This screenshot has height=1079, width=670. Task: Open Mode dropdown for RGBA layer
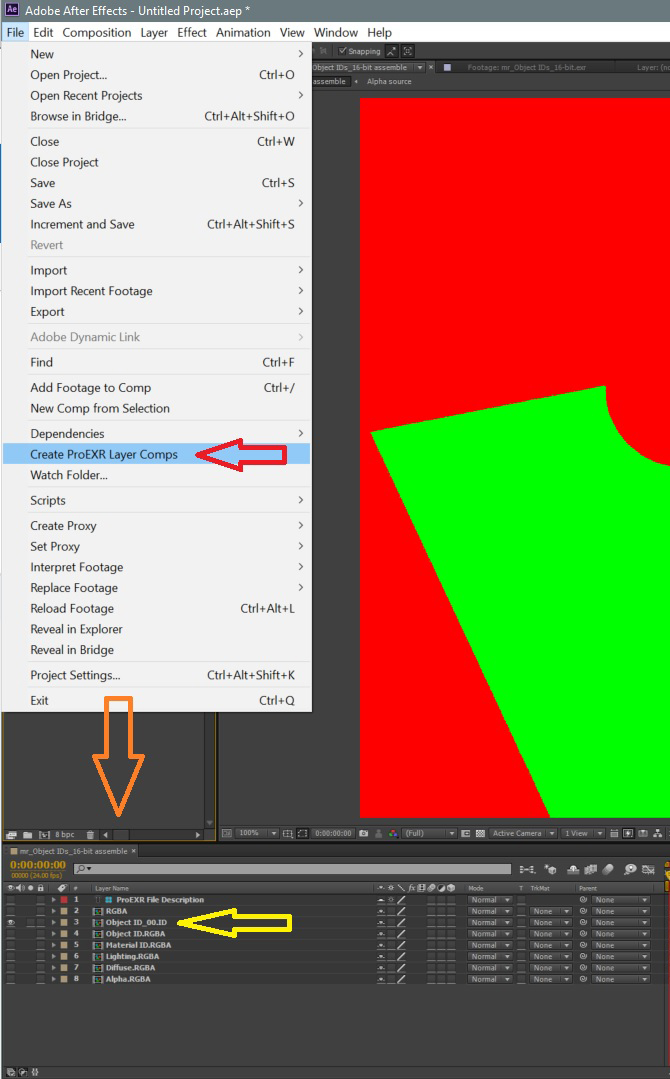pos(490,911)
